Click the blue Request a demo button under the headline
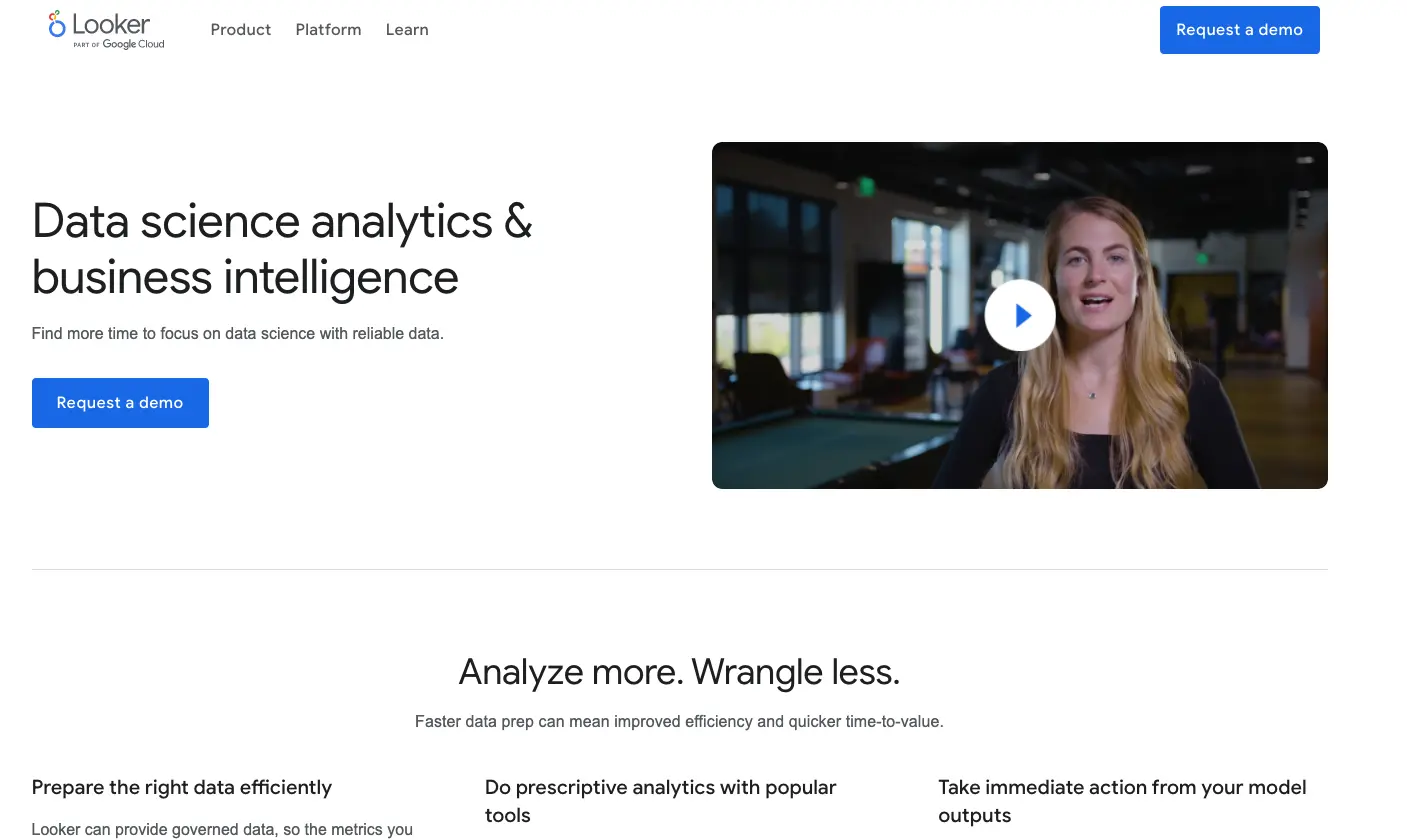This screenshot has height=840, width=1407. (120, 402)
